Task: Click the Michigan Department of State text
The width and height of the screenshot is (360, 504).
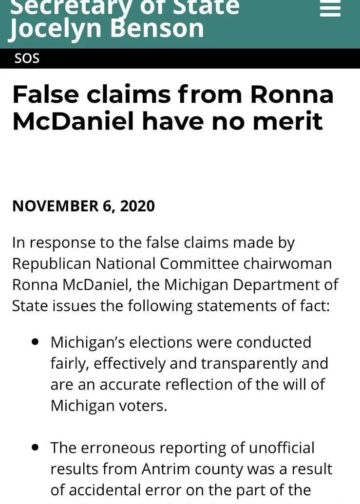Action: click(251, 285)
